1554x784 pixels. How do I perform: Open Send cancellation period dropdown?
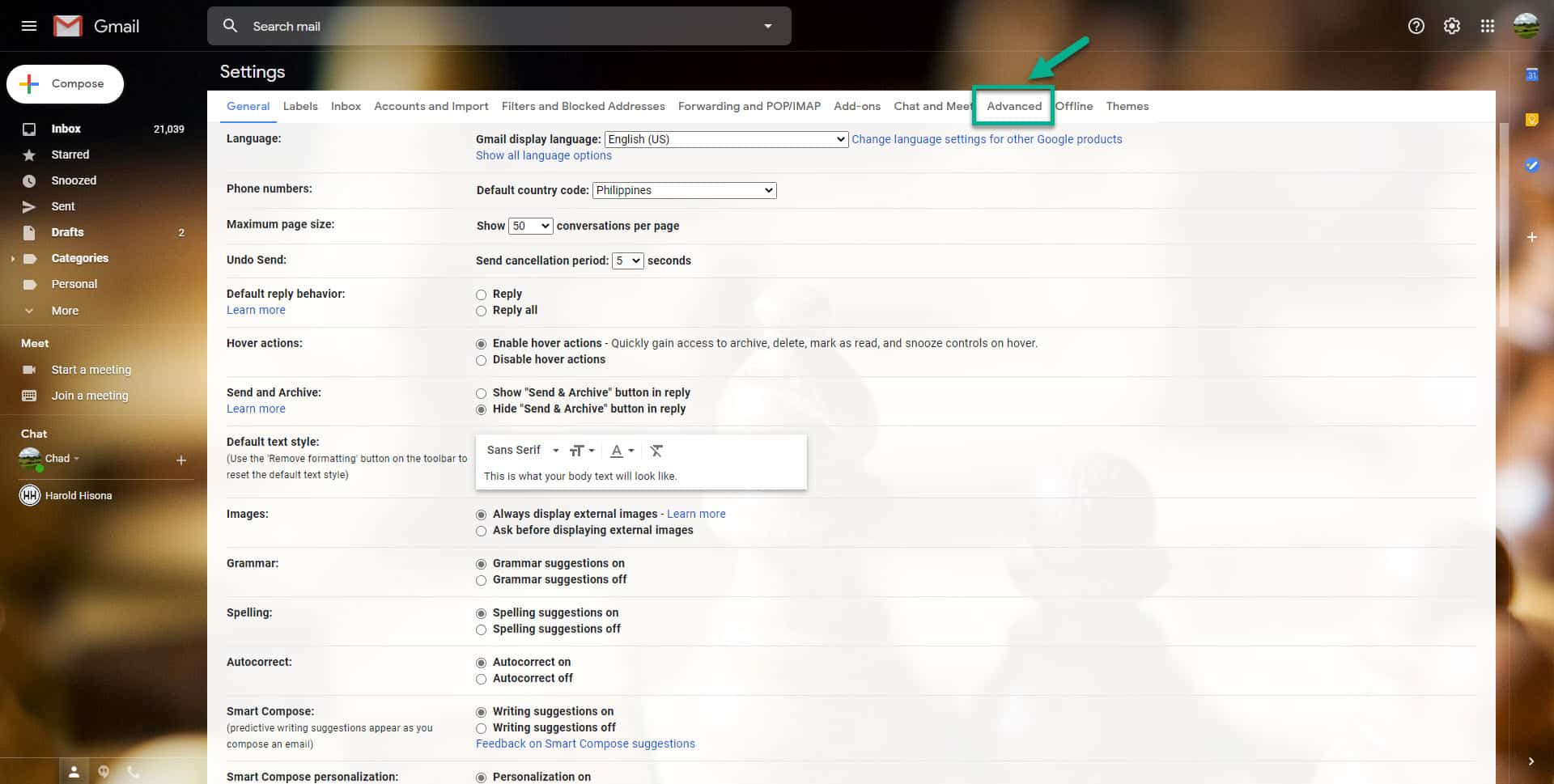[628, 261]
